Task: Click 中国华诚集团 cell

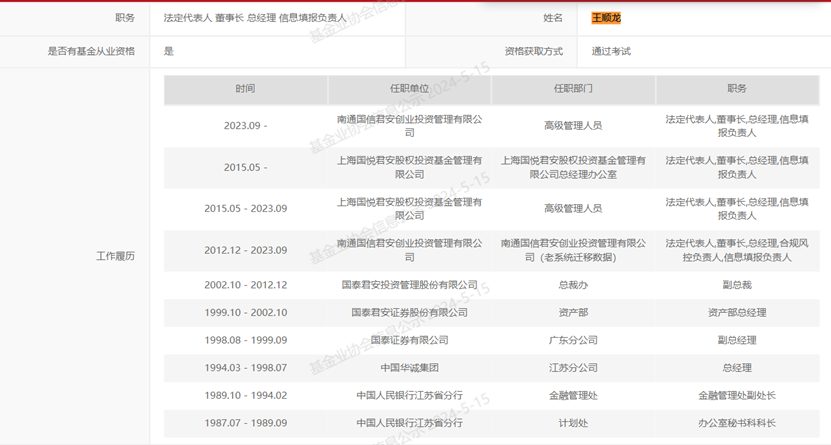Action: pos(409,368)
